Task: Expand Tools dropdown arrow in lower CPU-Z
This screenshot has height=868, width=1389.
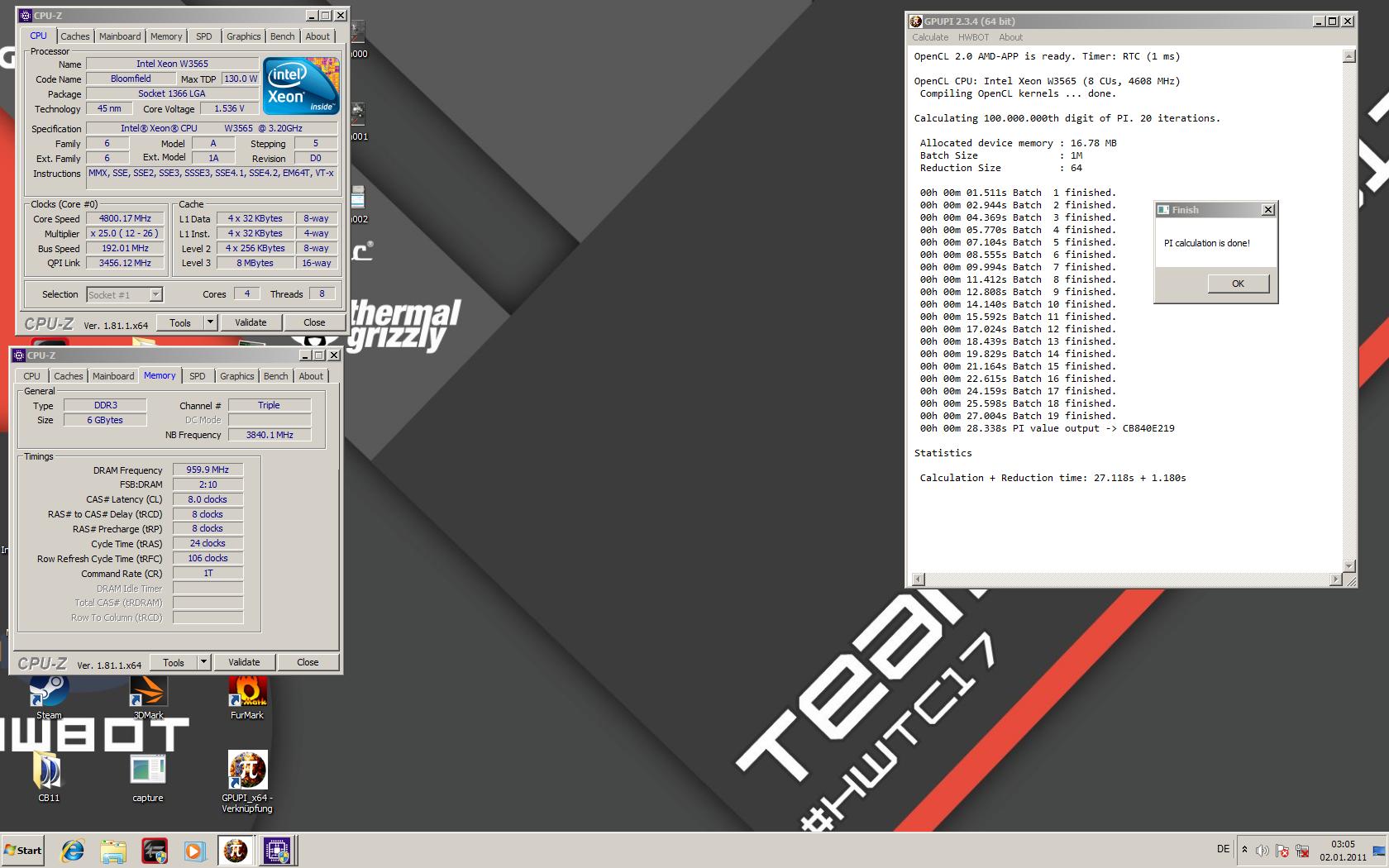Action: coord(203,662)
